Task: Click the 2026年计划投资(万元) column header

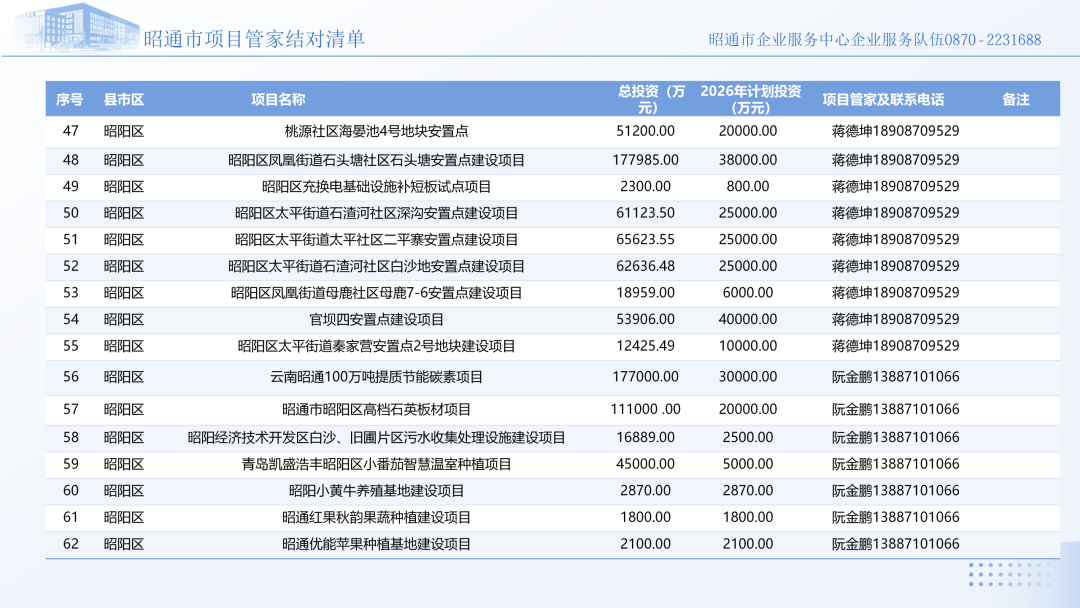Action: pyautogui.click(x=751, y=100)
